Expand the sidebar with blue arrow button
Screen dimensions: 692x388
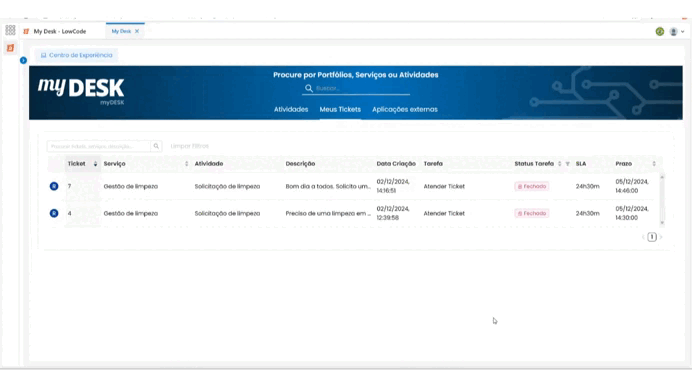pos(23,60)
